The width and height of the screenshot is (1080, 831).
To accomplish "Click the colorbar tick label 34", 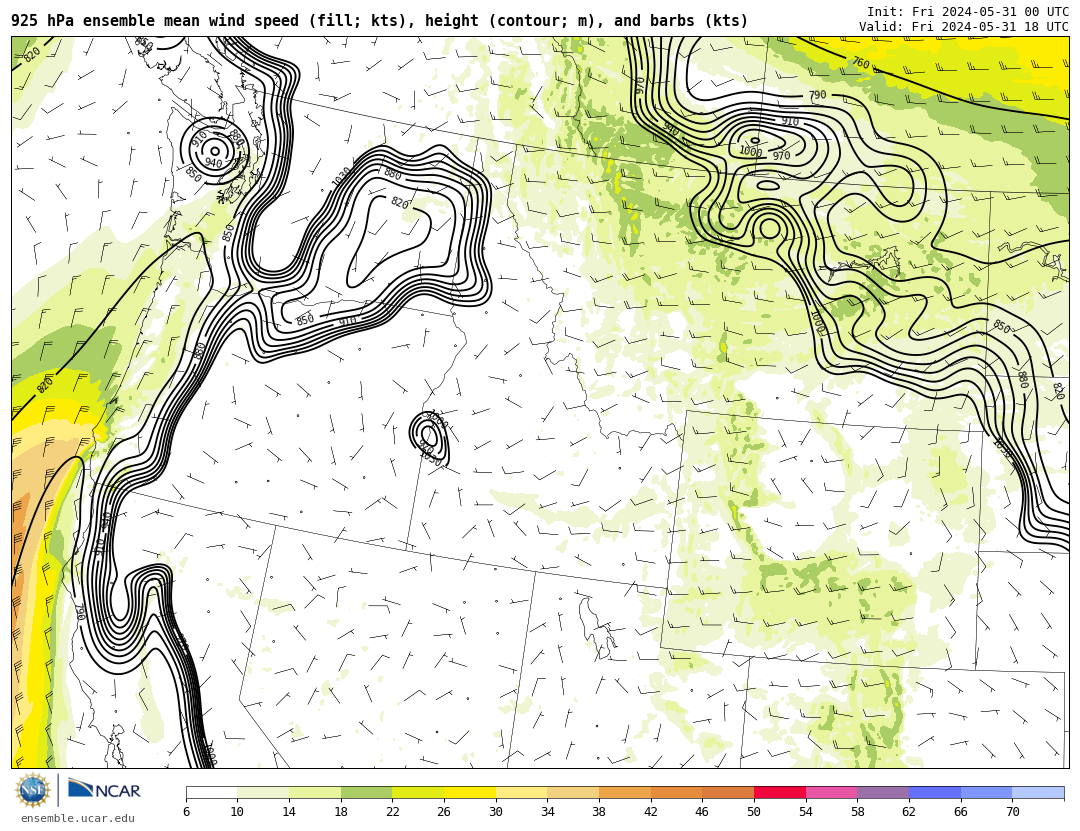I will pos(547,812).
